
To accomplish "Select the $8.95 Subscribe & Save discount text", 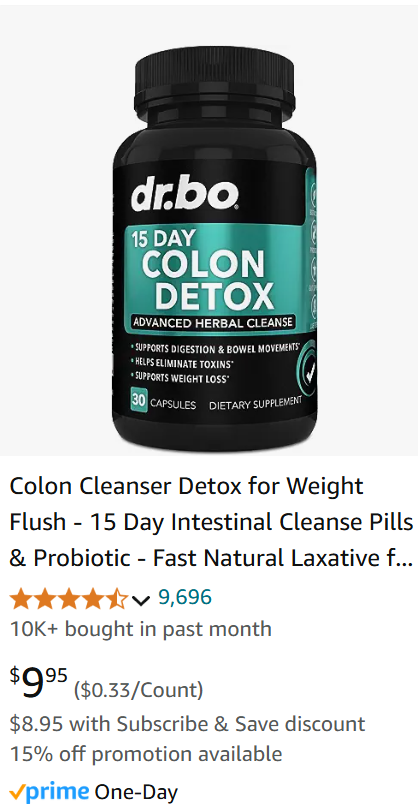I will [188, 724].
